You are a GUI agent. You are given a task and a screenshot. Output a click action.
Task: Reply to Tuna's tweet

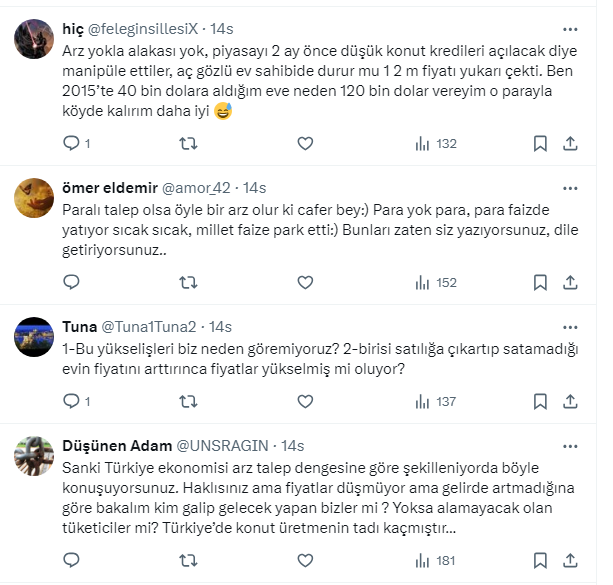70,401
